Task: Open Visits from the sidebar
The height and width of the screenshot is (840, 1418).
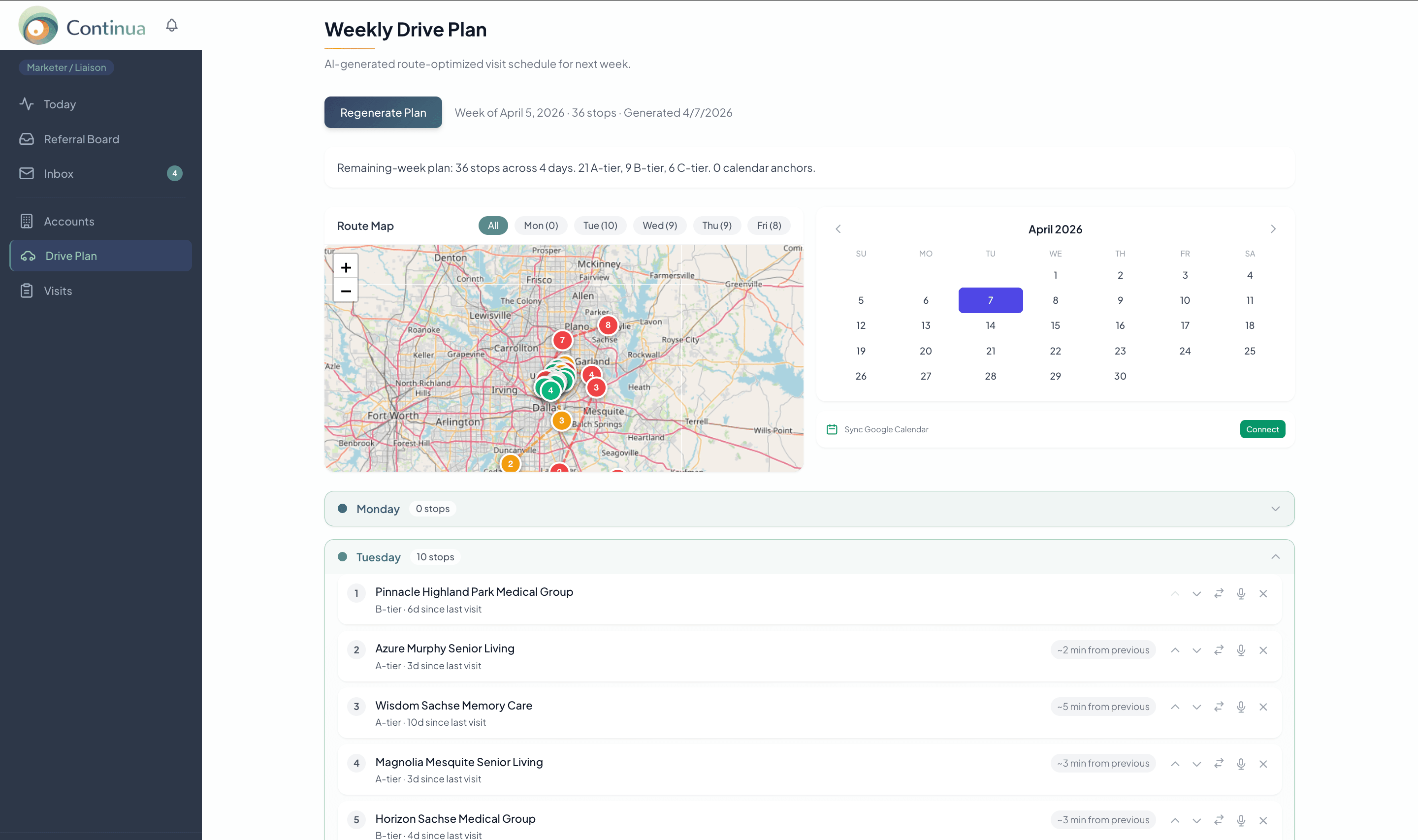Action: [58, 291]
